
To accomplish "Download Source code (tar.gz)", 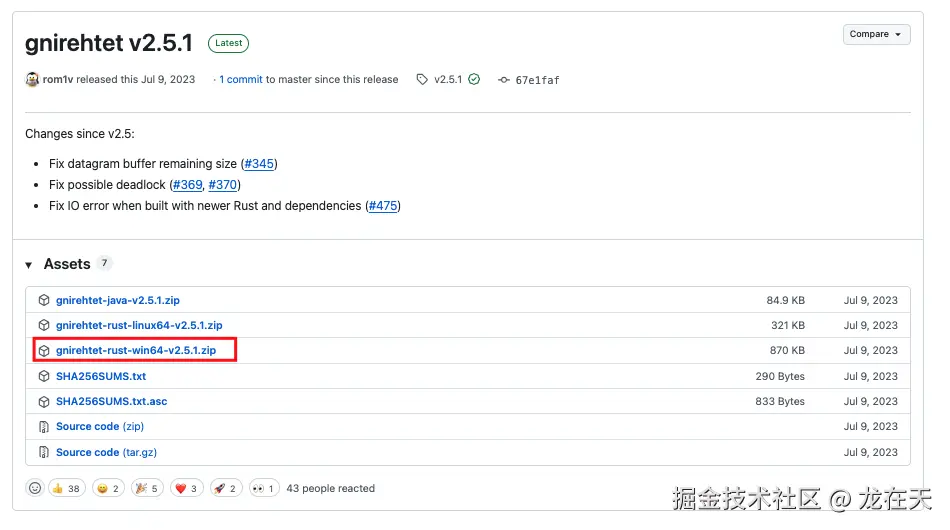I will (x=107, y=452).
